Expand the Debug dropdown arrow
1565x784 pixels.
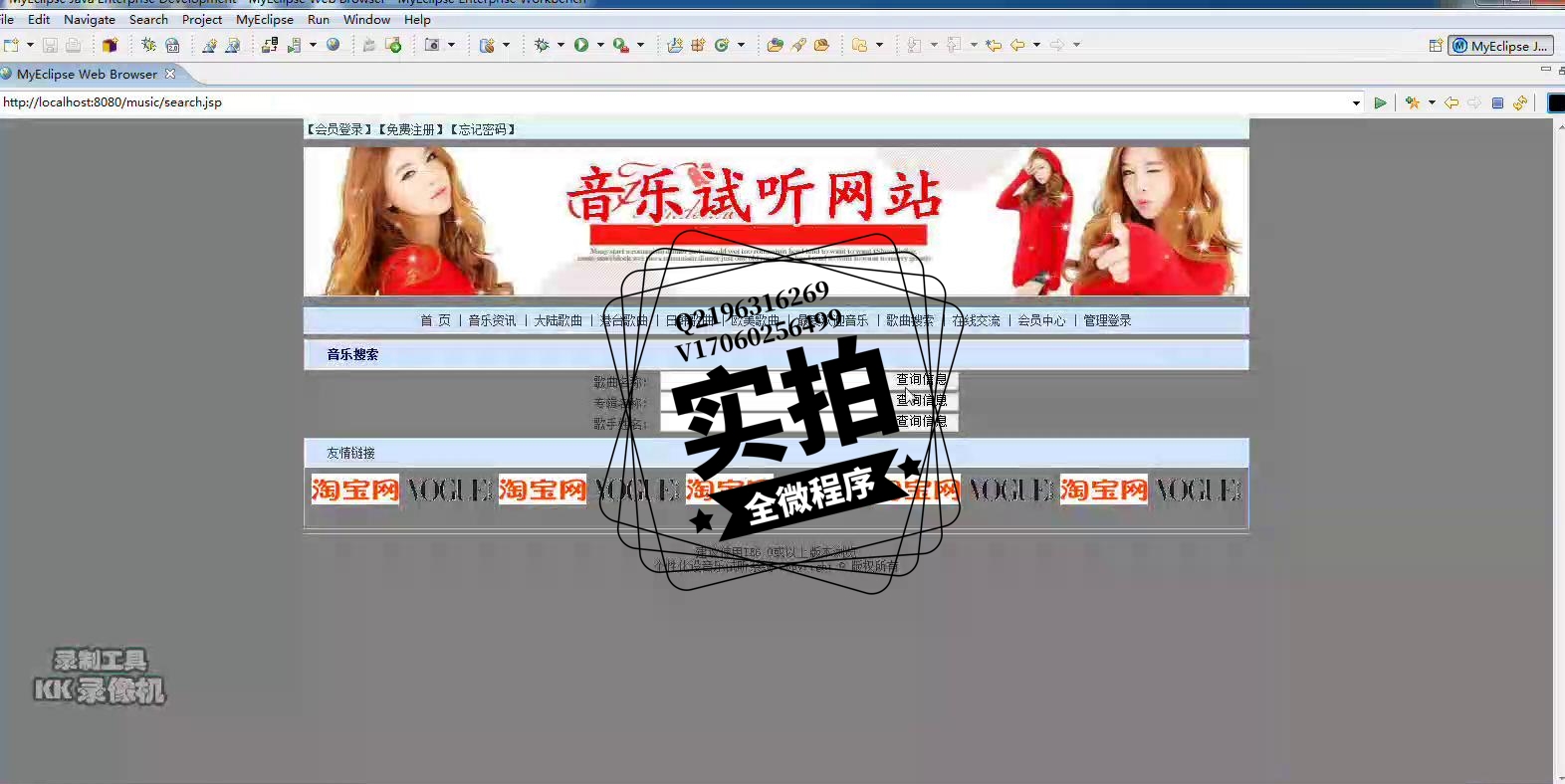click(560, 45)
